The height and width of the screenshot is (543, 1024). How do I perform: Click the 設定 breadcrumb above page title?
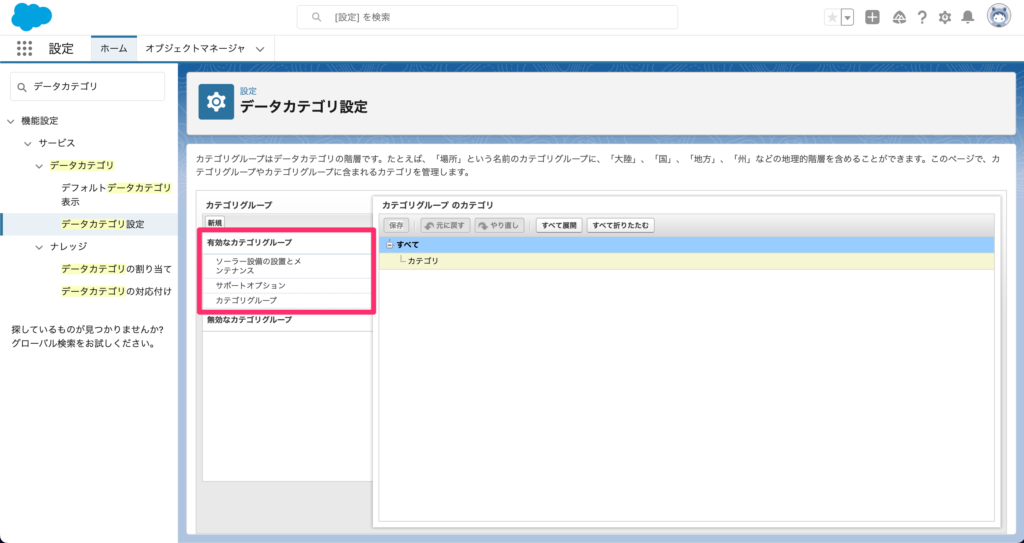tap(248, 91)
